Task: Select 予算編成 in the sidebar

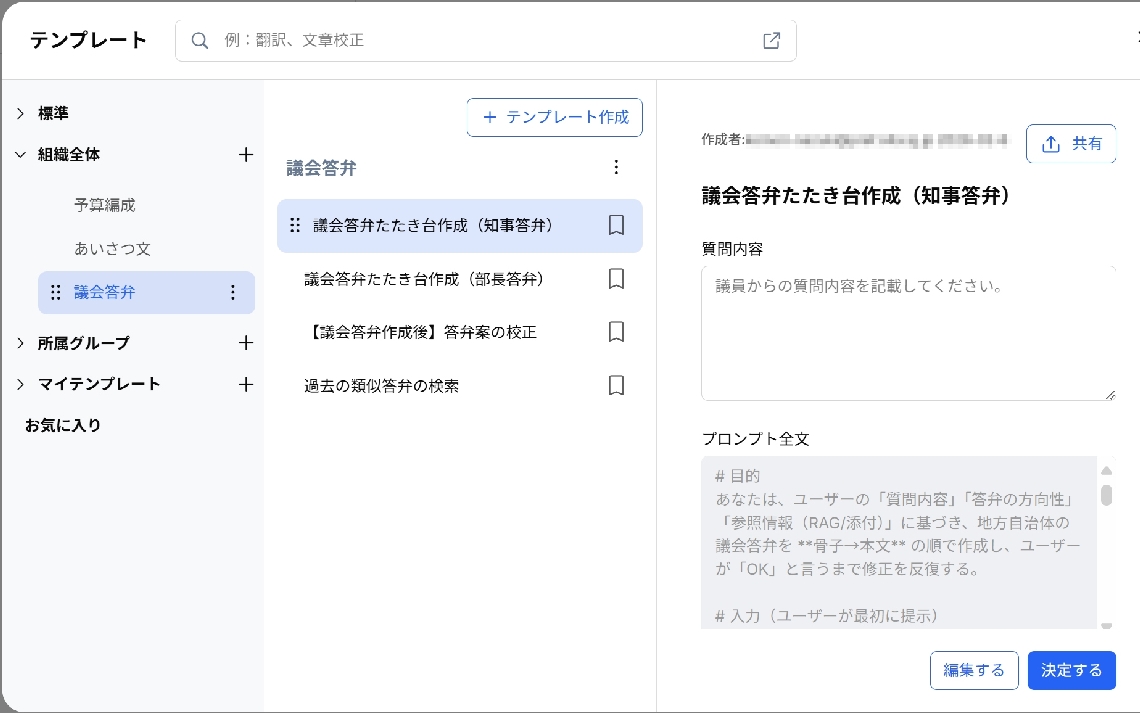Action: coord(104,205)
